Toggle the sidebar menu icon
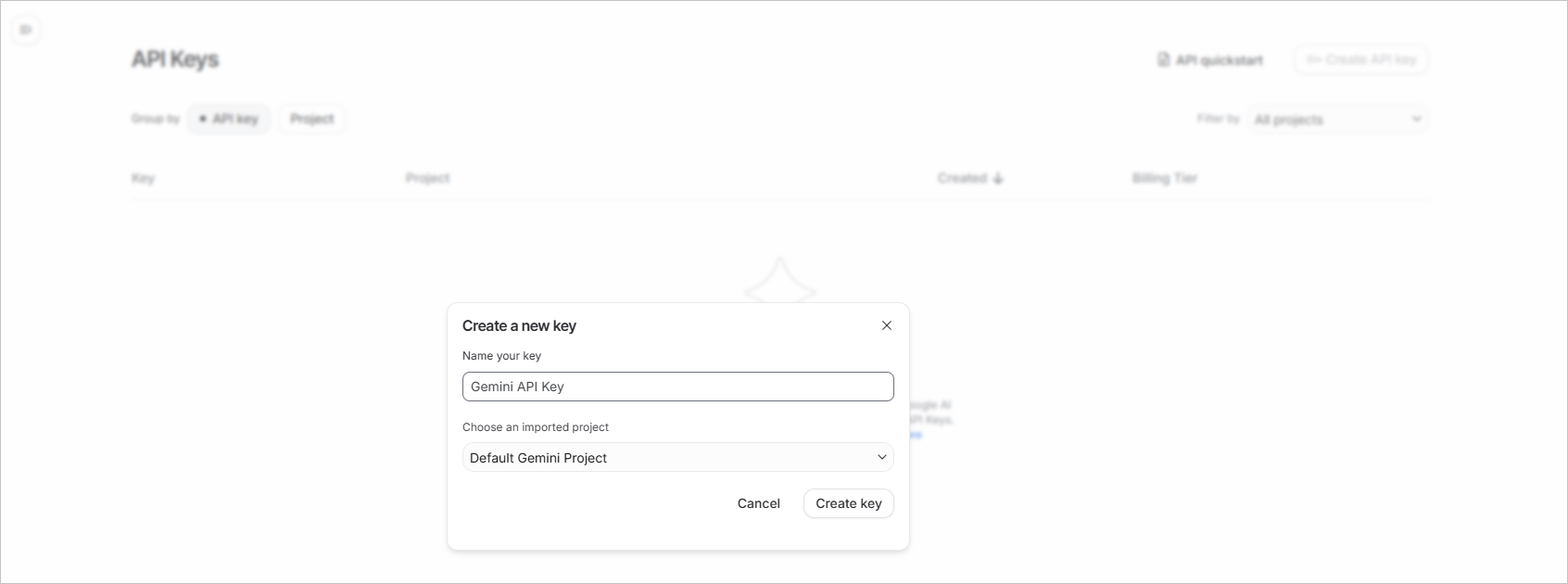The width and height of the screenshot is (1568, 584). (x=26, y=30)
